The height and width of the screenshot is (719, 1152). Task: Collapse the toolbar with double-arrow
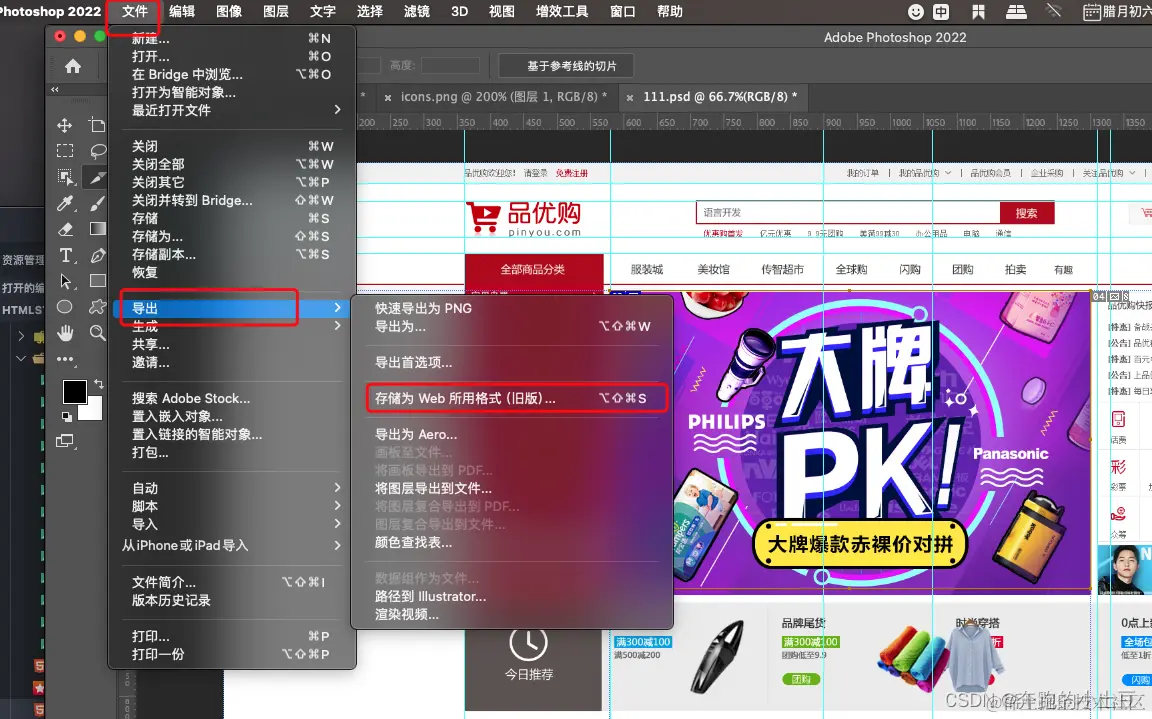click(x=55, y=89)
